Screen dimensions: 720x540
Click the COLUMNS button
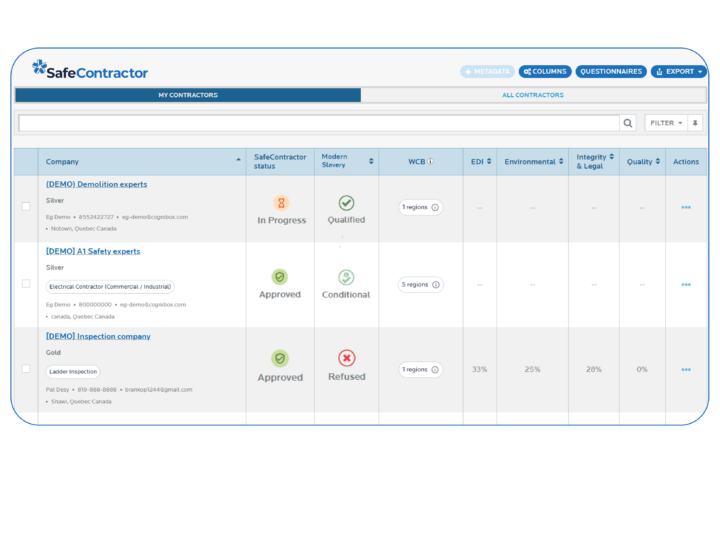tap(545, 72)
